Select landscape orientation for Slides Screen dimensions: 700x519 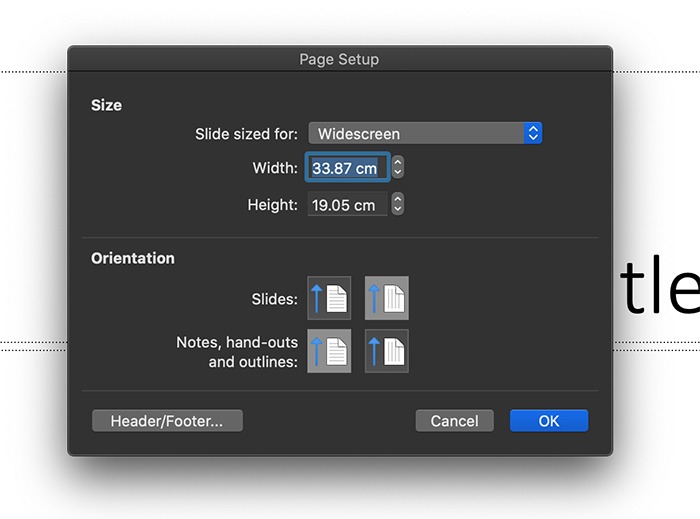pos(387,298)
